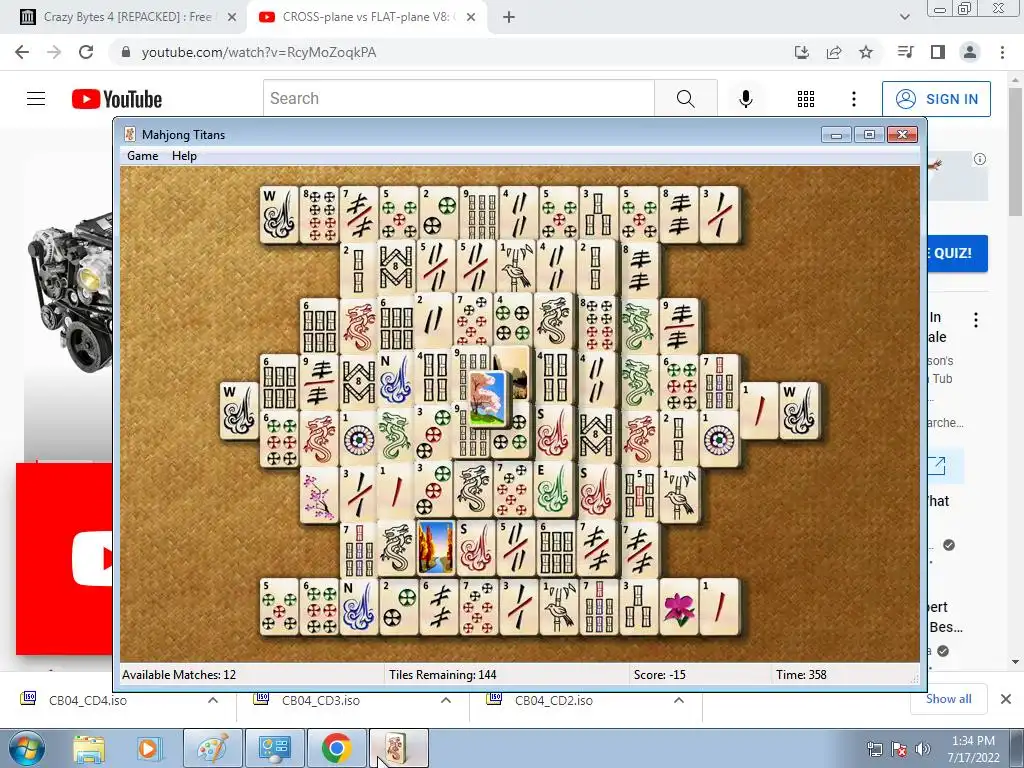1024x768 pixels.
Task: Click the Time: 358 status text
Action: tap(801, 675)
